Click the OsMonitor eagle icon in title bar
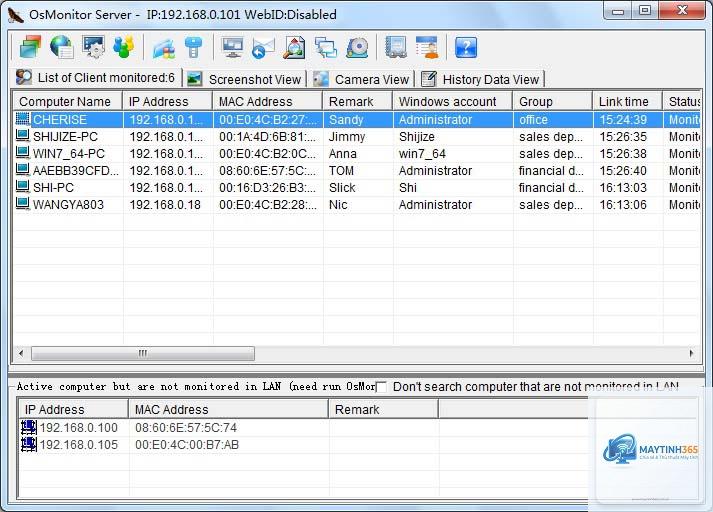 tap(16, 15)
